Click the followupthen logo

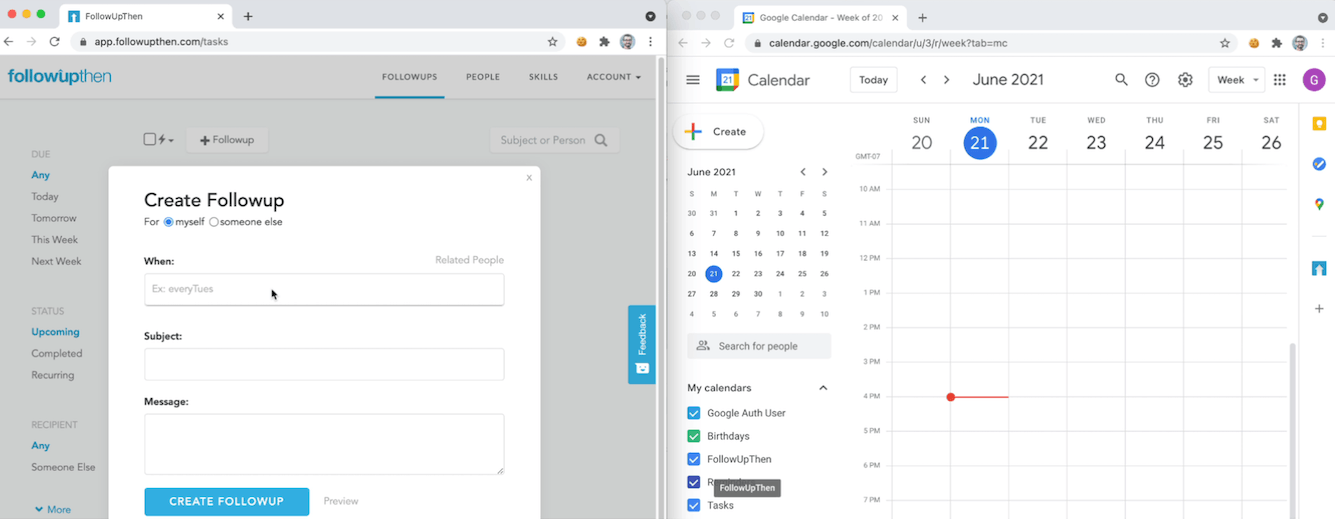coord(59,77)
